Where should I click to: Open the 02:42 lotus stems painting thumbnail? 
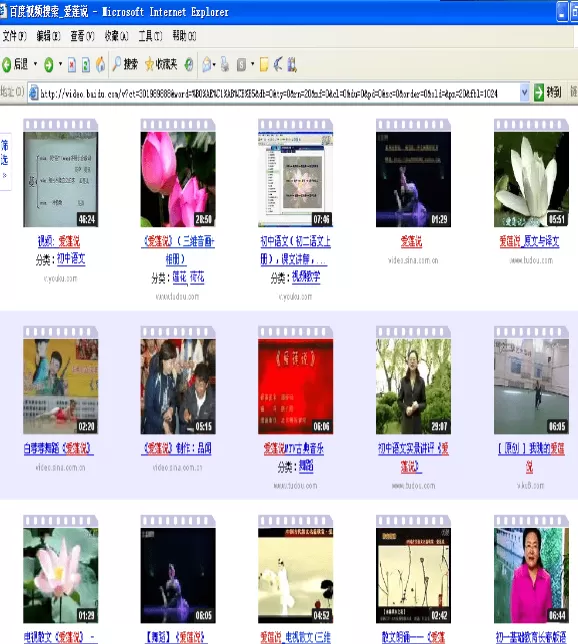coord(413,575)
